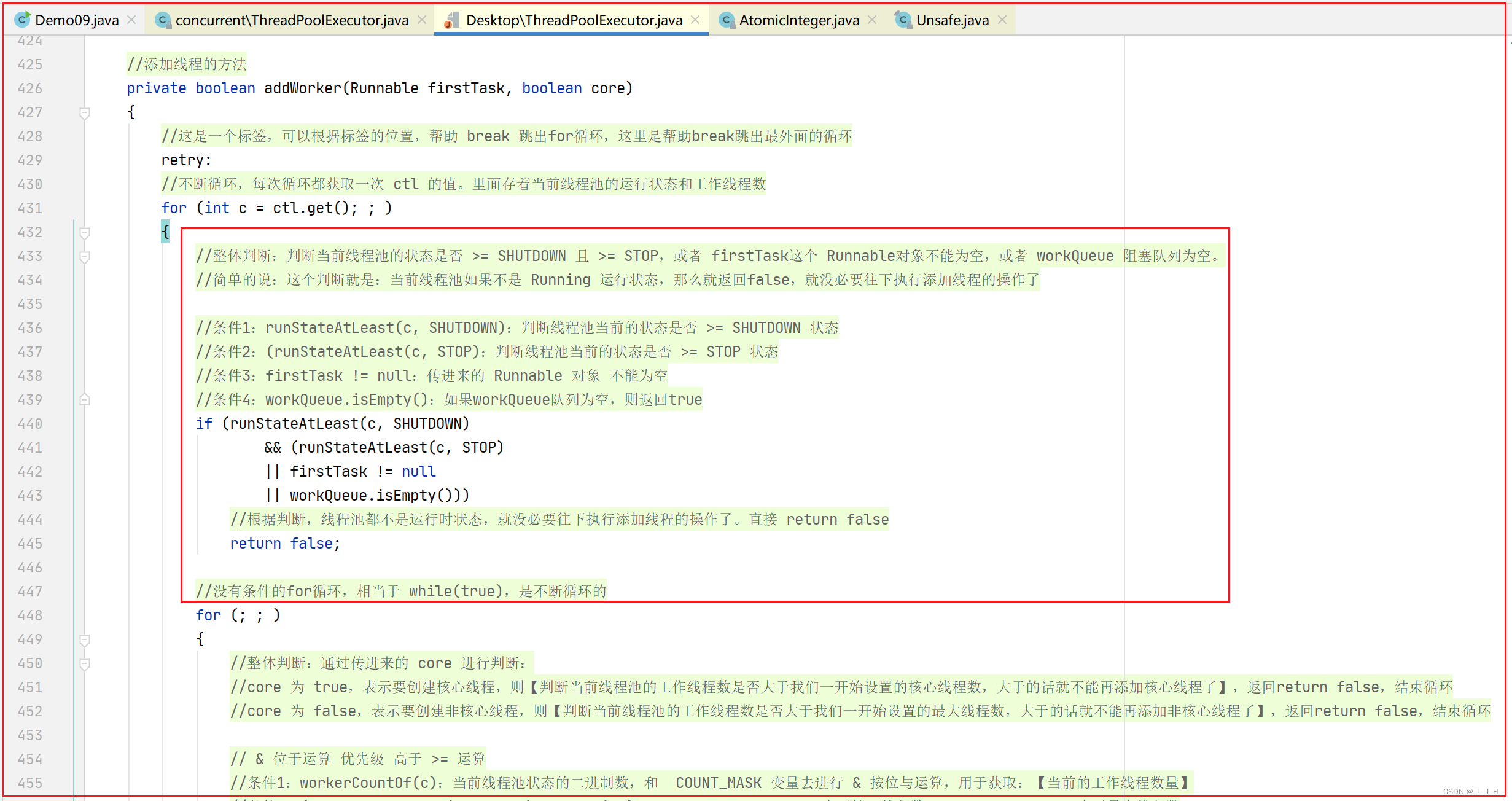The width and height of the screenshot is (1512, 801).
Task: Click the 'return false;' statement on line 445
Action: (285, 544)
